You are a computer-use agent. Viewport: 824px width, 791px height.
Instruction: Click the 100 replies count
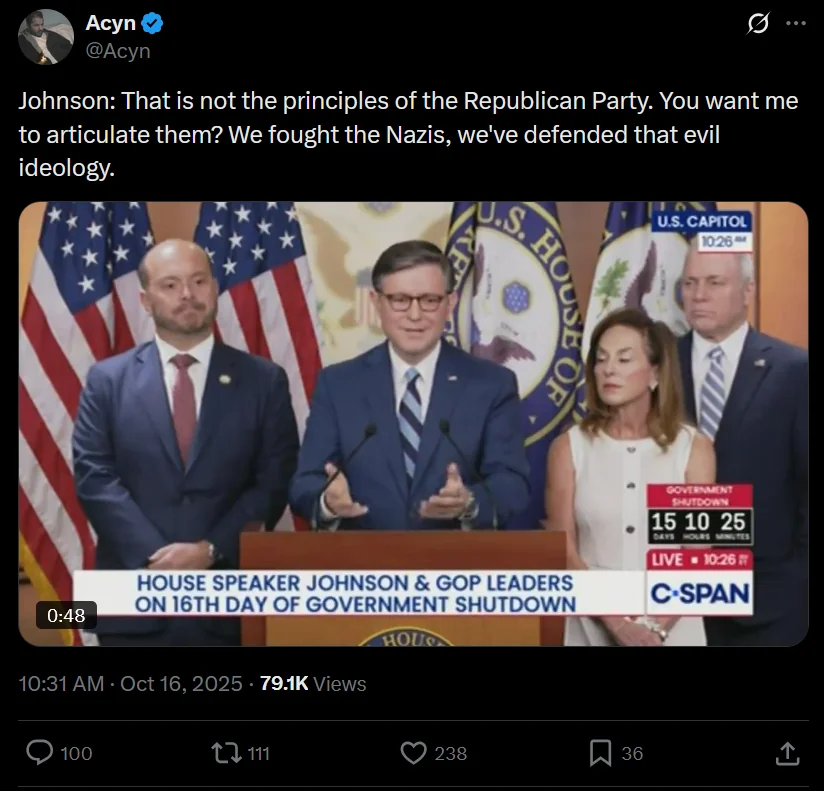[x=76, y=753]
